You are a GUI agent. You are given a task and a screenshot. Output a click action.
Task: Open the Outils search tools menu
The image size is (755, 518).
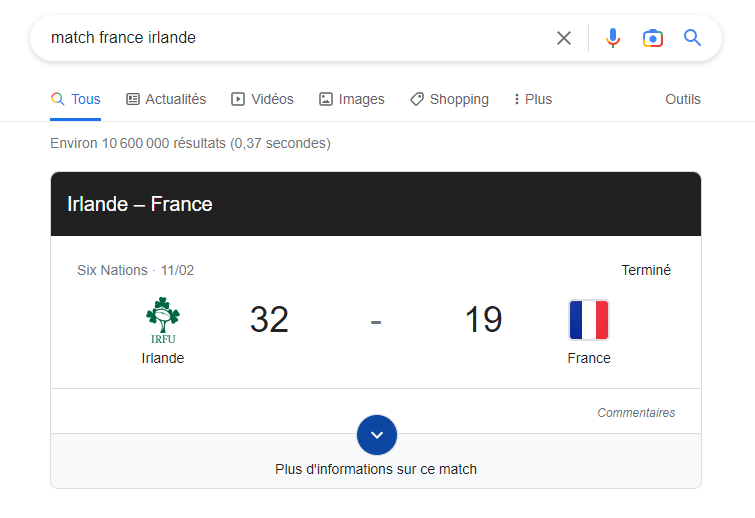point(683,99)
